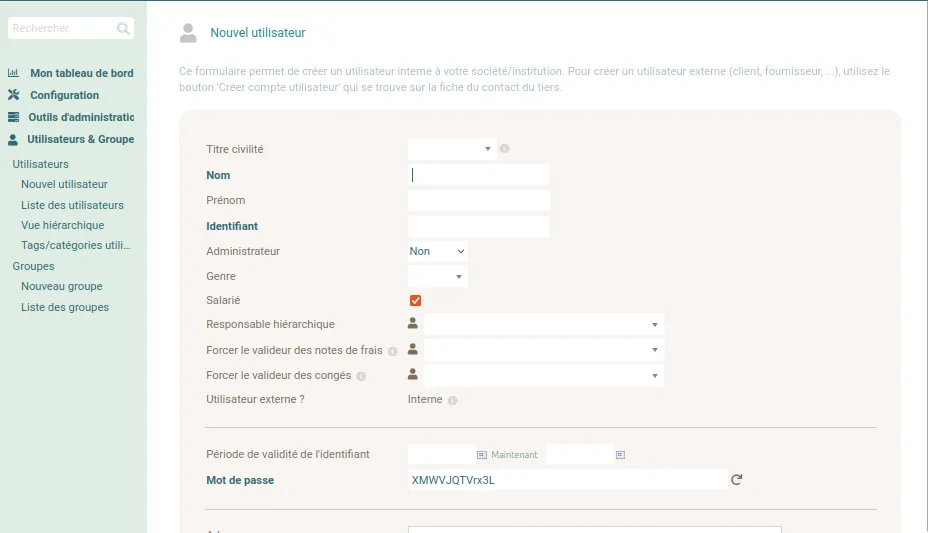Screen dimensions: 928x533
Task: Open Liste des utilisateurs
Action: (72, 205)
